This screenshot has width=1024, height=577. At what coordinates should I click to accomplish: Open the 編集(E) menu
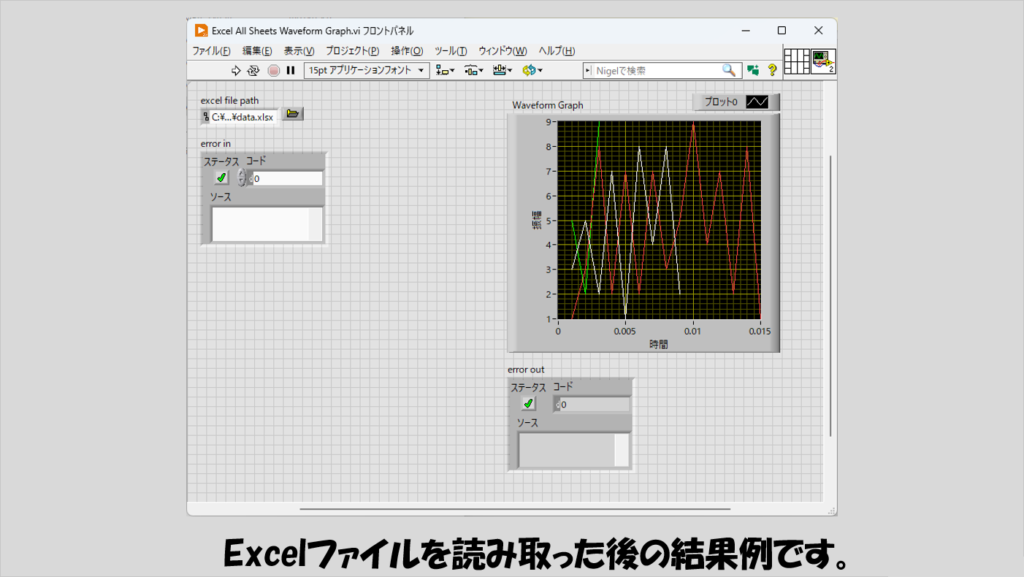(257, 51)
